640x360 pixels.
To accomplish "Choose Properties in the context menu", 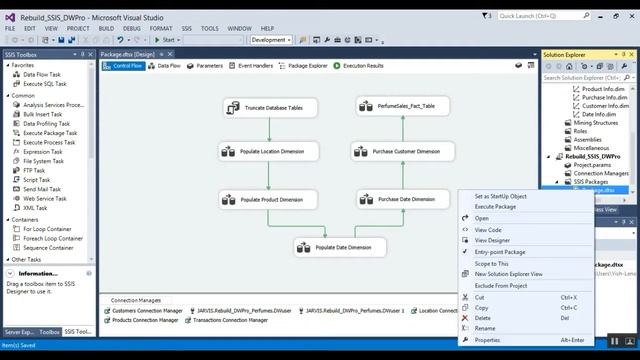I will [487, 340].
